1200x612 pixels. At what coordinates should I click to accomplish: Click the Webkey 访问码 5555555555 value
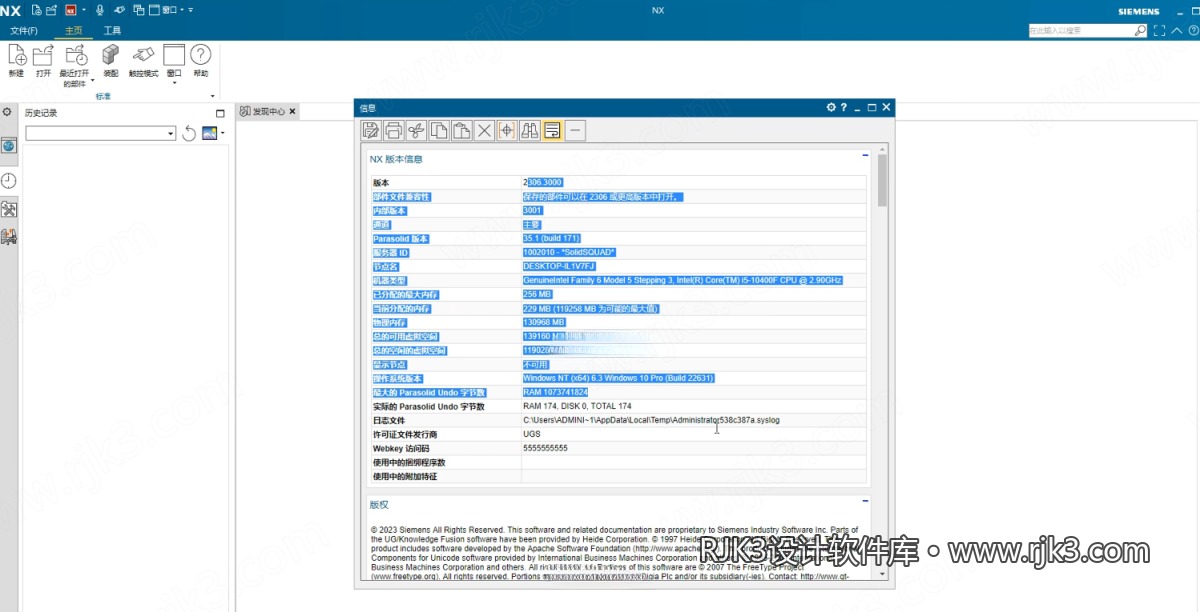tap(545, 449)
